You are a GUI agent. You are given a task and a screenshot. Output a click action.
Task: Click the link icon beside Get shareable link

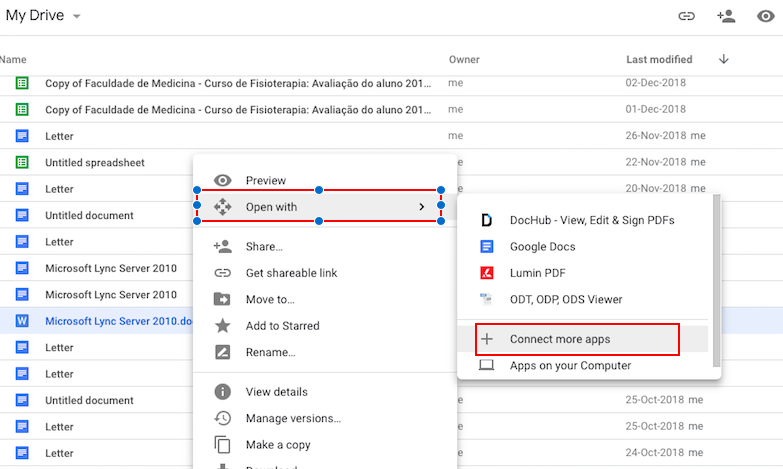[222, 273]
